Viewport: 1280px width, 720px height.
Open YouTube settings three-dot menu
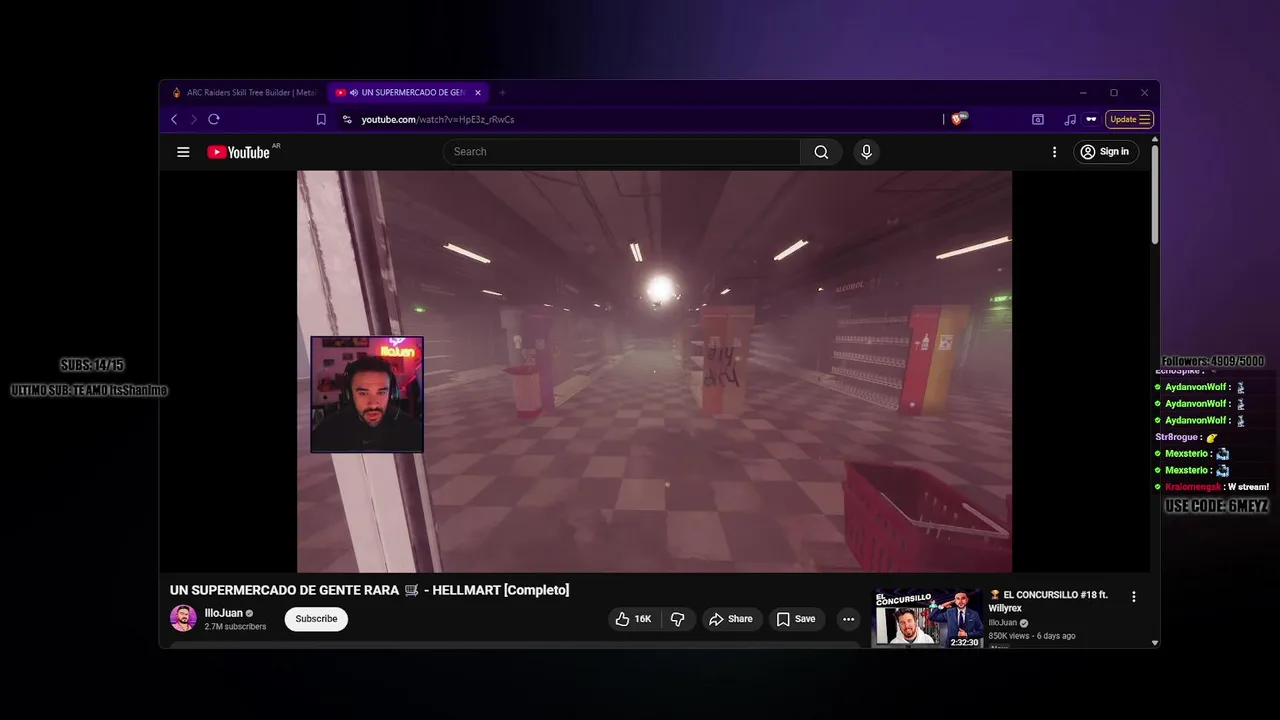pyautogui.click(x=1054, y=152)
